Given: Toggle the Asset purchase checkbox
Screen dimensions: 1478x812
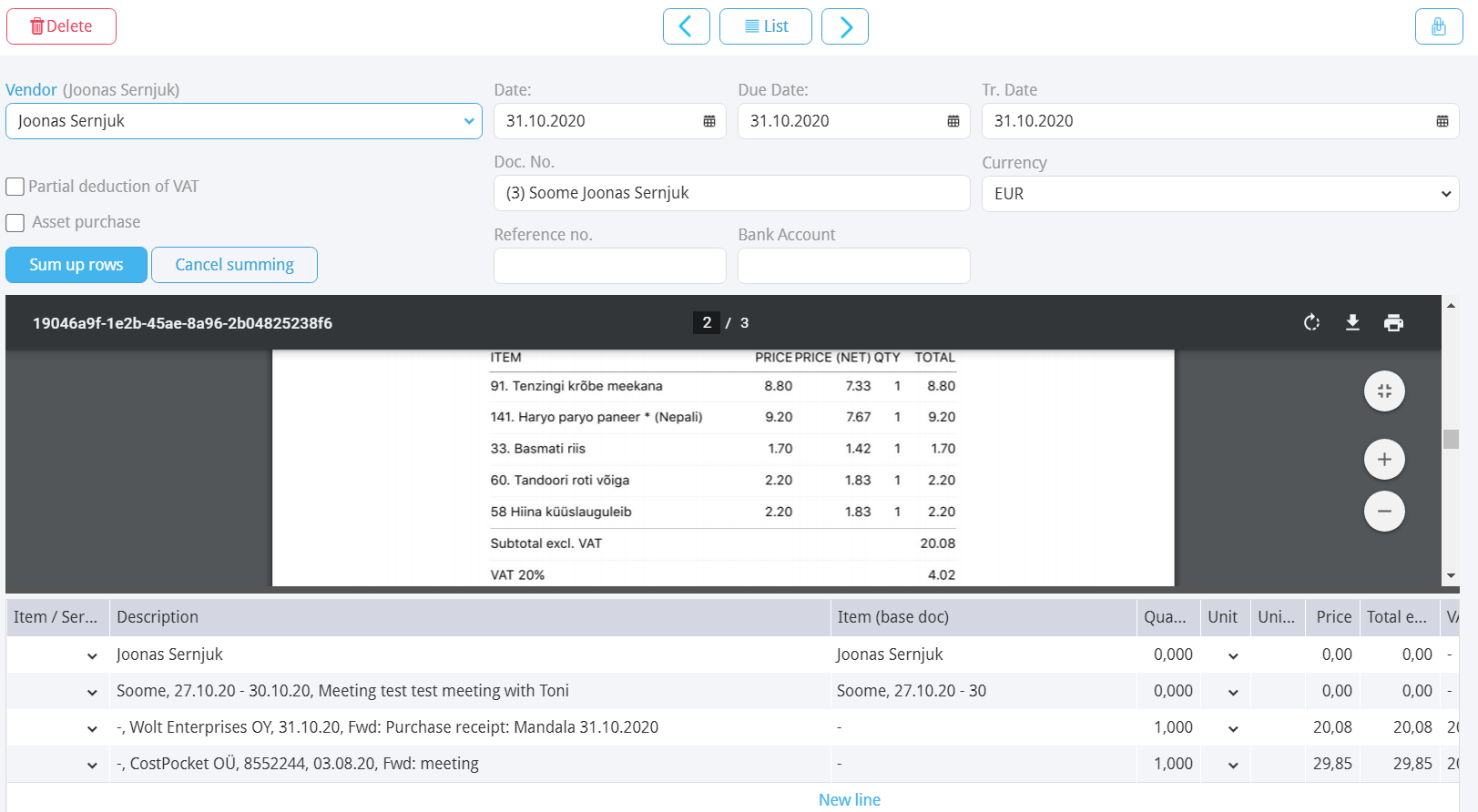Looking at the screenshot, I should pyautogui.click(x=15, y=223).
